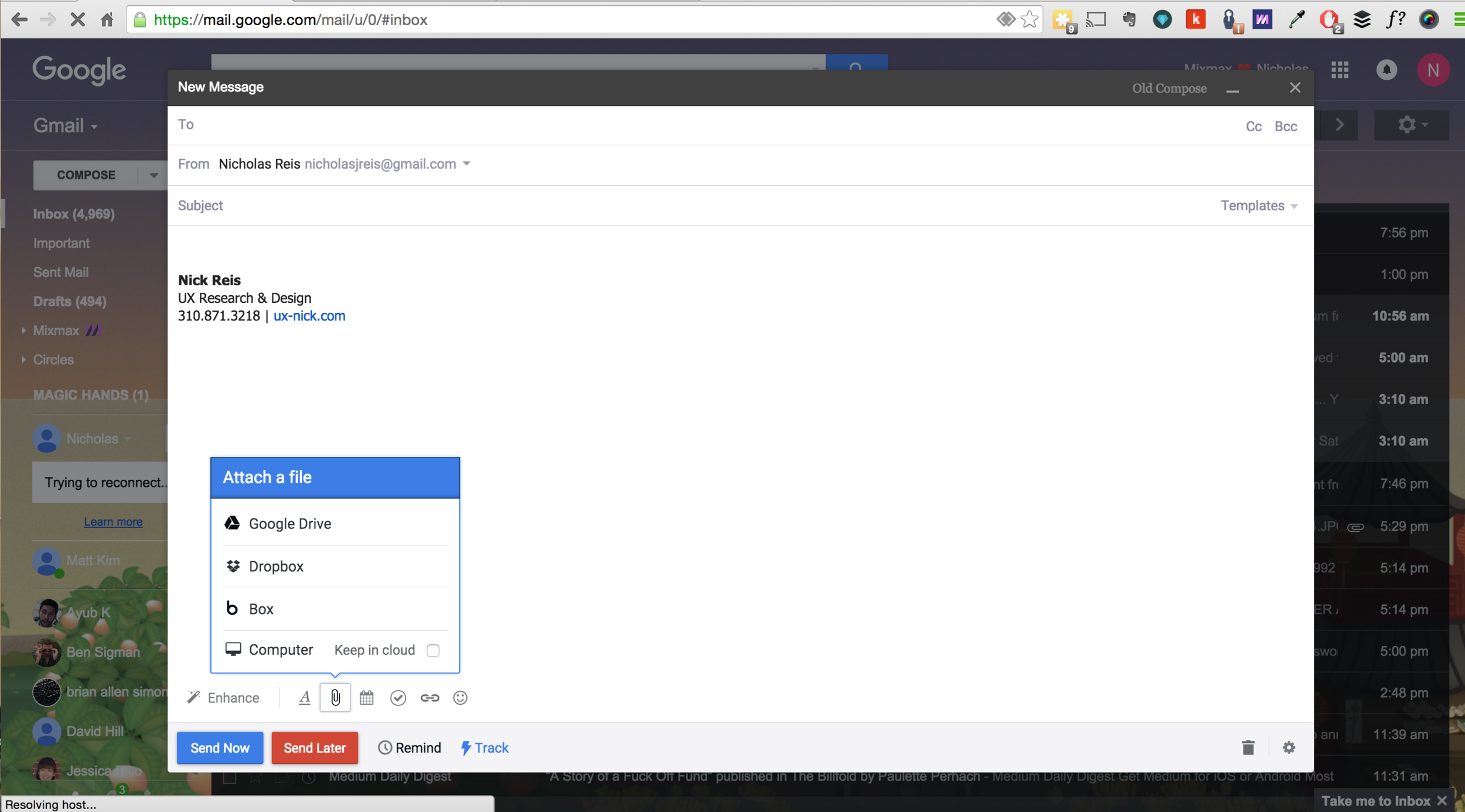1465x812 pixels.
Task: Insert link icon in compose toolbar
Action: (430, 697)
